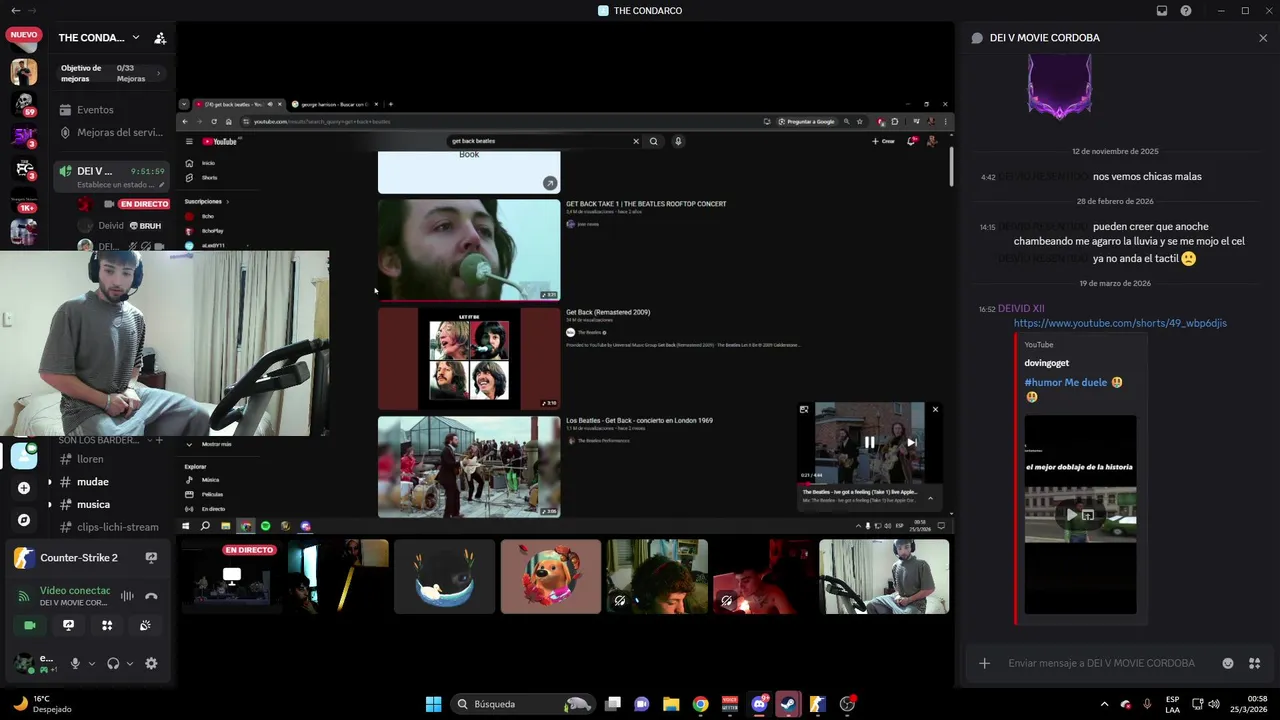Click the dovingoget video title in embed
The image size is (1280, 720).
point(1047,363)
